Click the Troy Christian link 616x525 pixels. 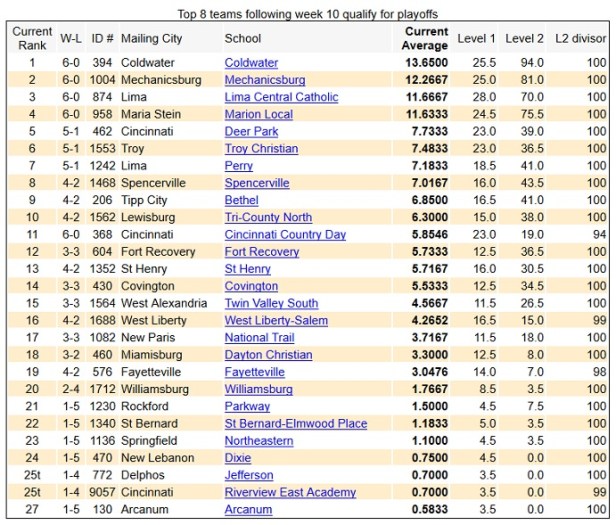tap(261, 148)
